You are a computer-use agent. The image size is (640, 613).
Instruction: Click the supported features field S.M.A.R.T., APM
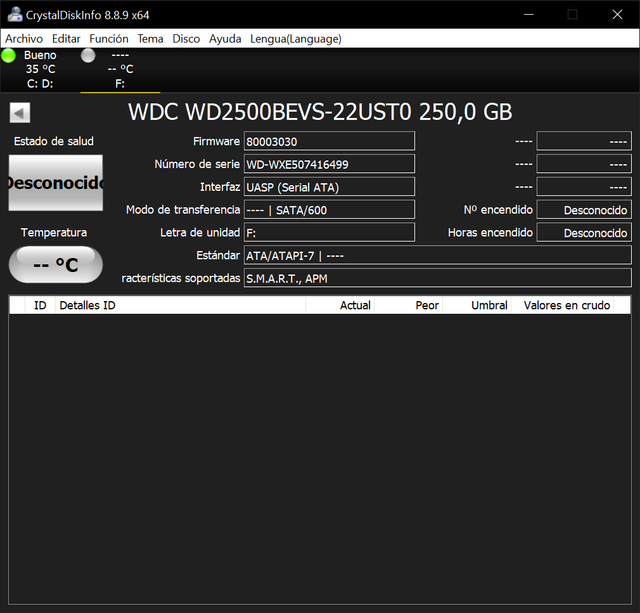438,278
